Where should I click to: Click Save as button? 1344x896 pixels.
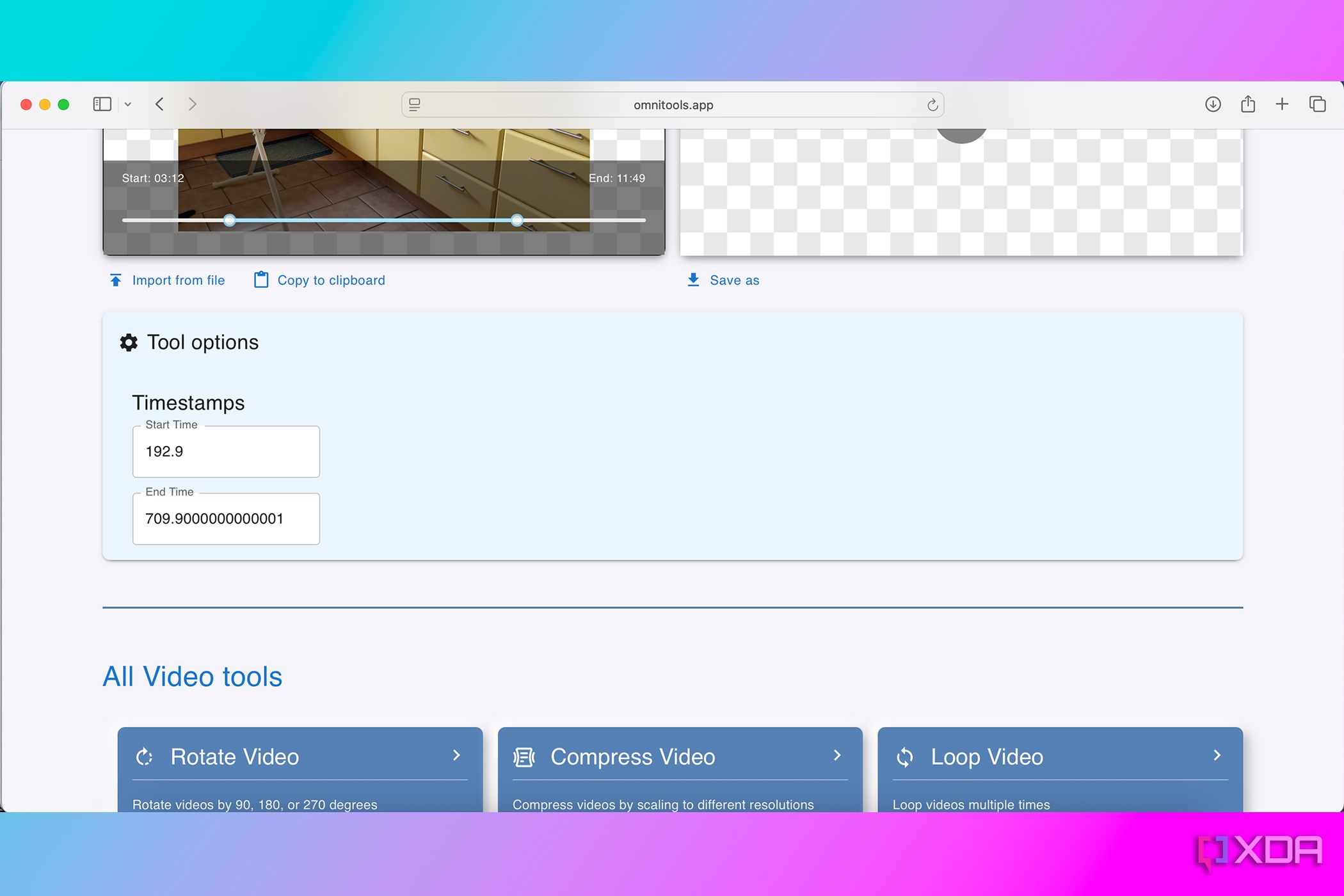[723, 280]
